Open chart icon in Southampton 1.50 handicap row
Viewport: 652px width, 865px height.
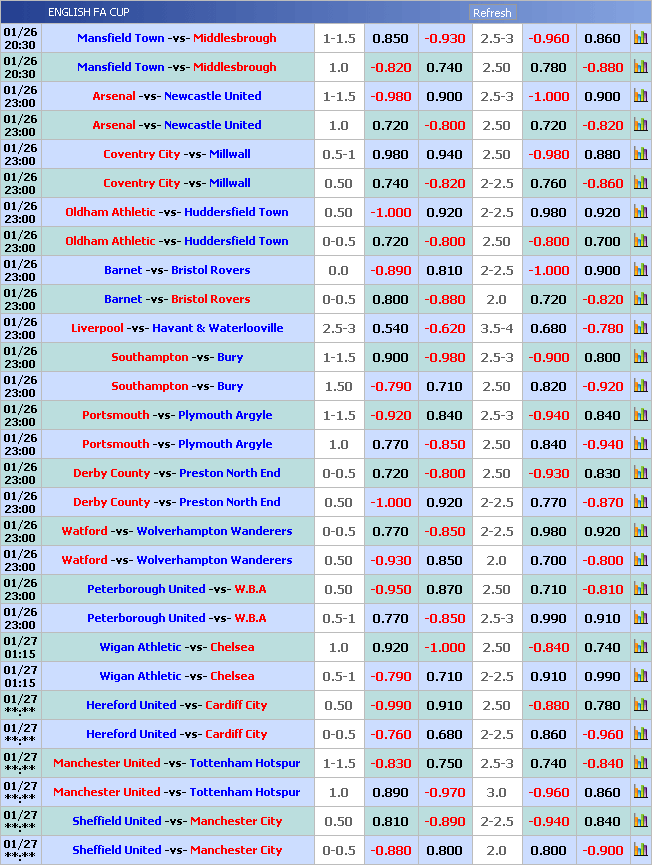(640, 386)
